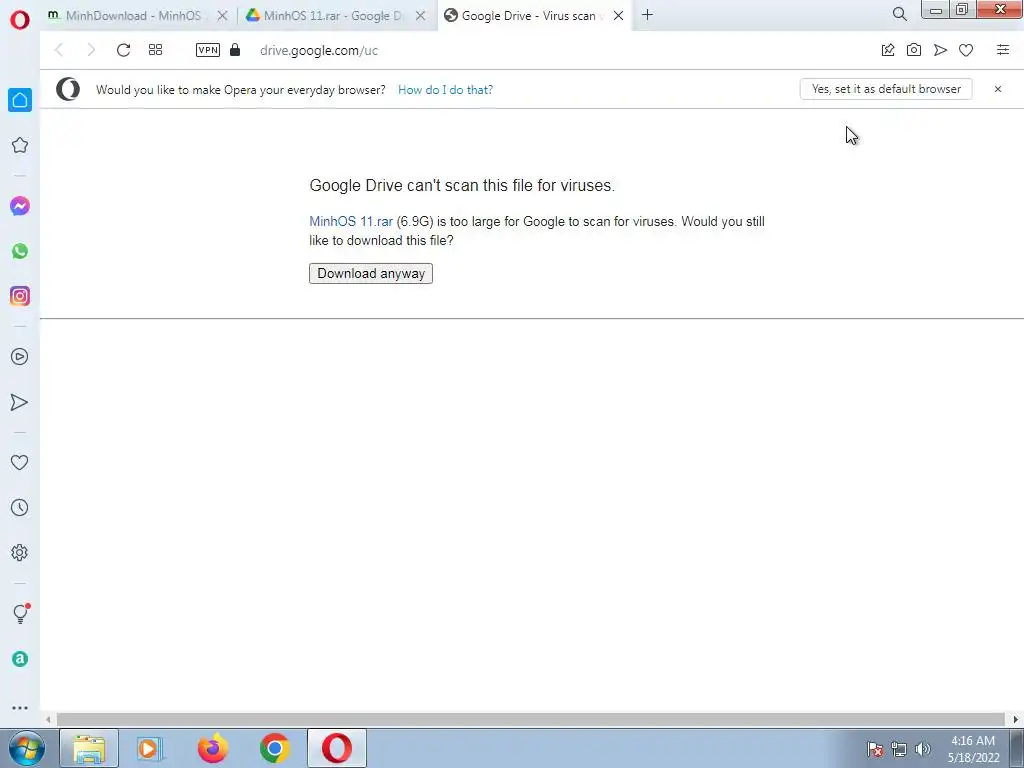This screenshot has width=1024, height=768.
Task: Open the green 'a' sidebar icon
Action: tap(20, 659)
